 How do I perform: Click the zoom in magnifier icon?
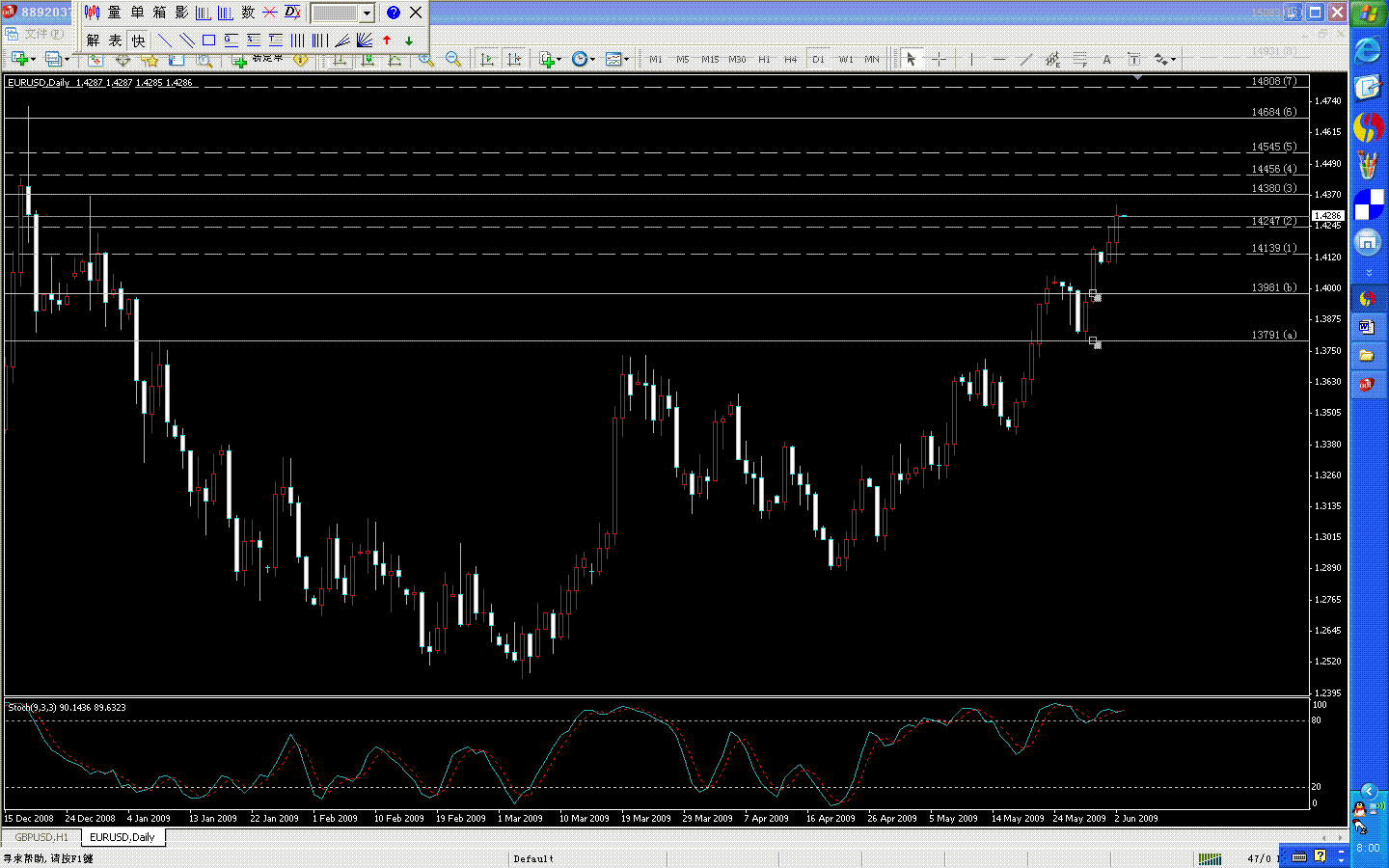click(x=425, y=60)
